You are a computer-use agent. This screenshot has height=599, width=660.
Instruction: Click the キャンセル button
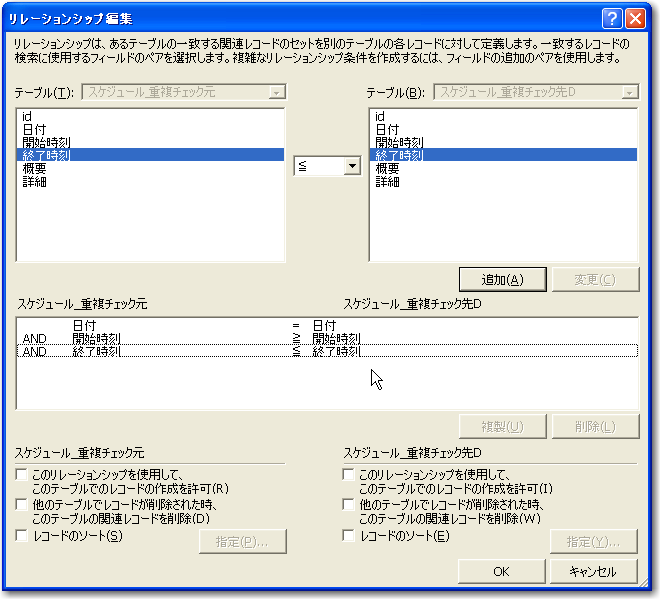[x=592, y=572]
